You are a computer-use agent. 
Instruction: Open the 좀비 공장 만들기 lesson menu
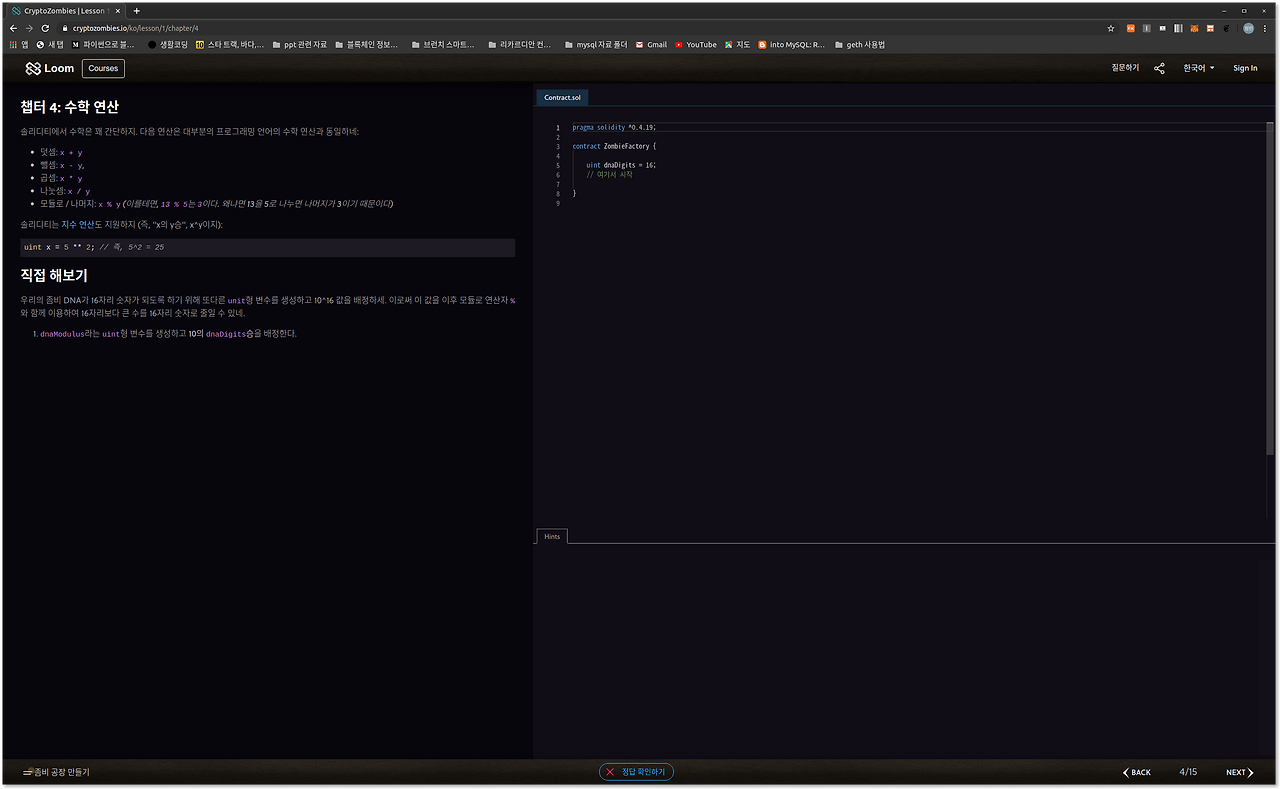click(56, 772)
